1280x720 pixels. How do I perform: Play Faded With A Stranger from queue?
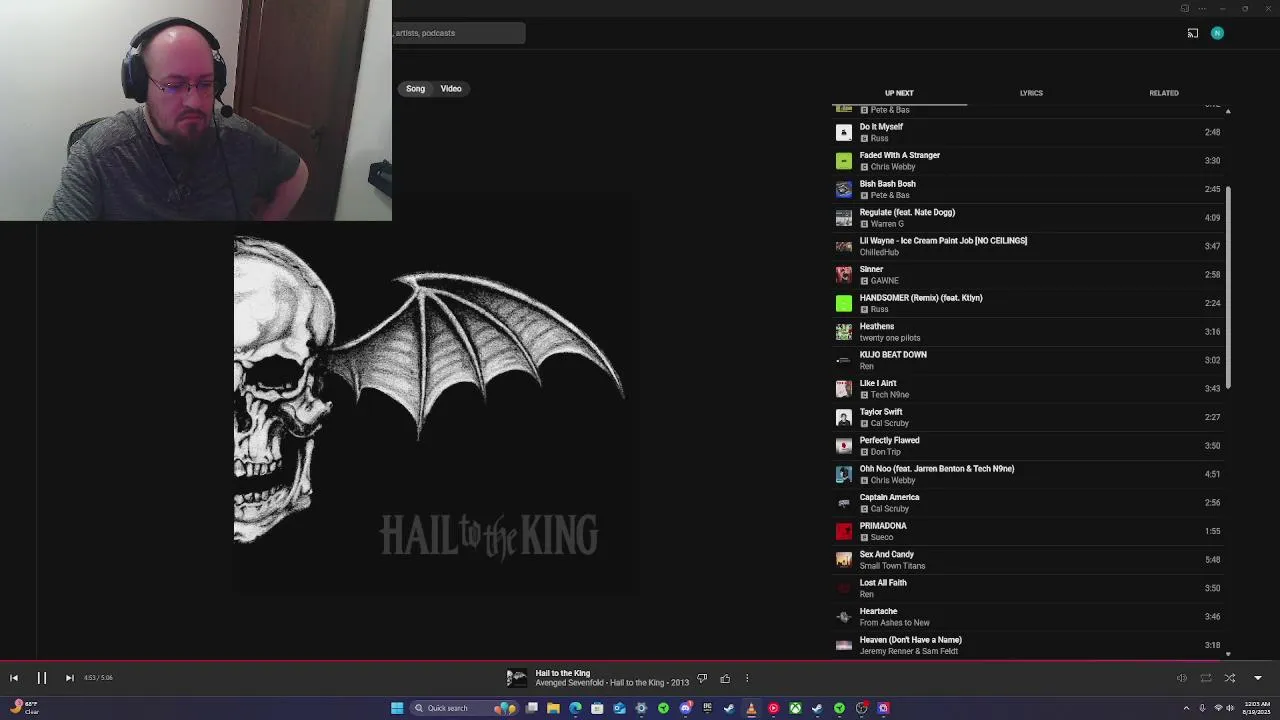(x=1027, y=161)
